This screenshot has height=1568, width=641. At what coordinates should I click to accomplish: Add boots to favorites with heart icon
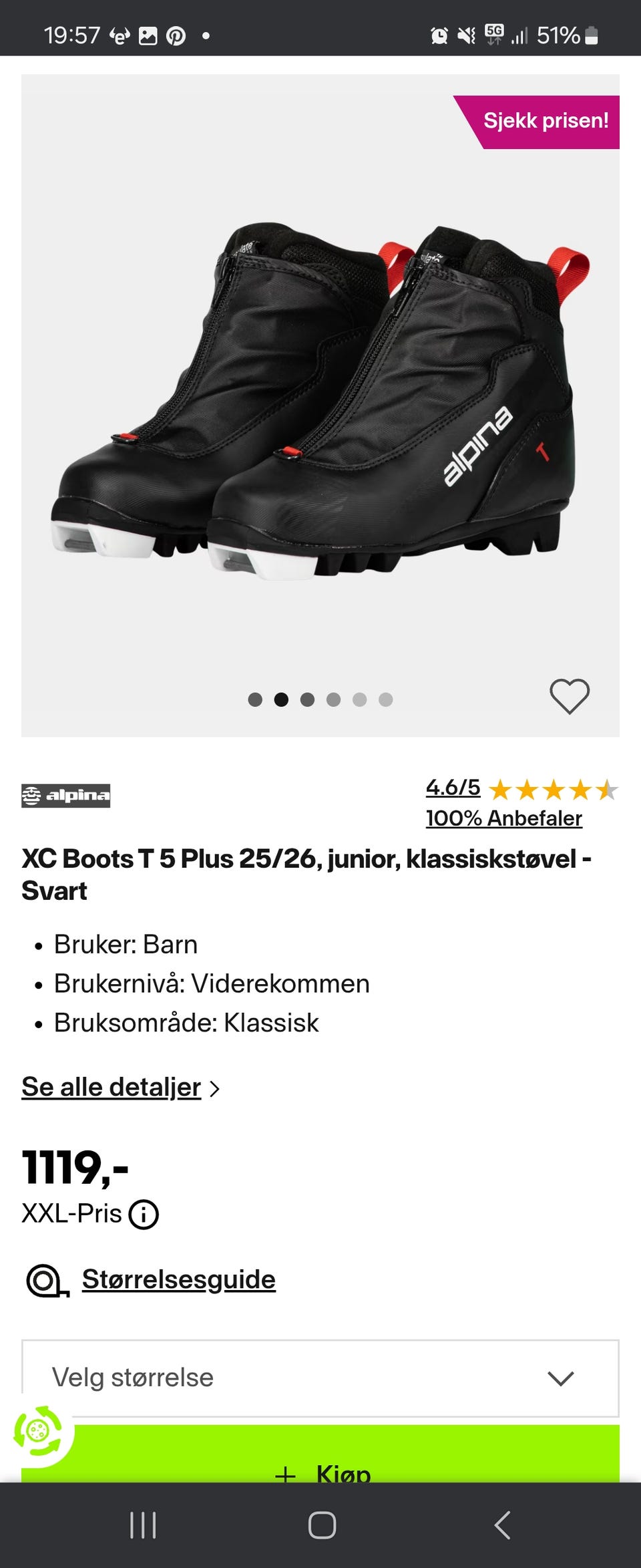click(570, 696)
